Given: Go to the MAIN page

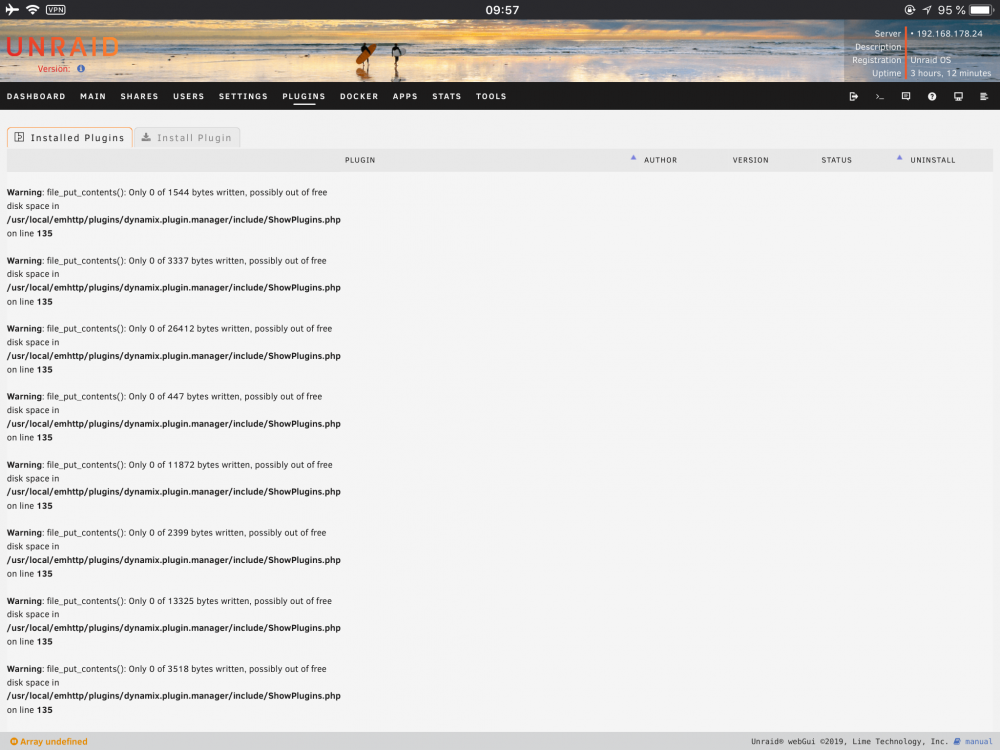Looking at the screenshot, I should 93,96.
